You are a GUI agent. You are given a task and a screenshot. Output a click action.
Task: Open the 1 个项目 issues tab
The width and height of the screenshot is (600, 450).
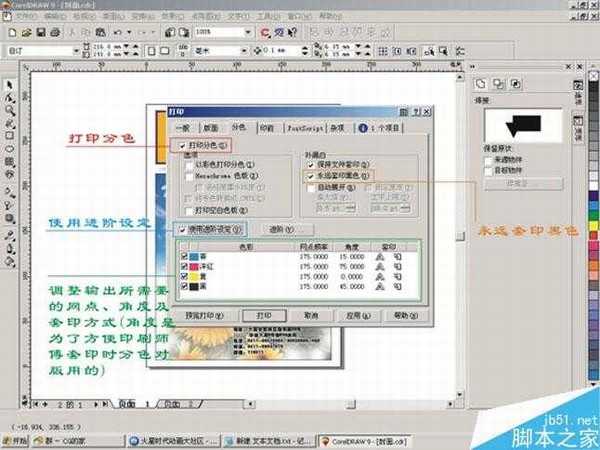point(379,128)
